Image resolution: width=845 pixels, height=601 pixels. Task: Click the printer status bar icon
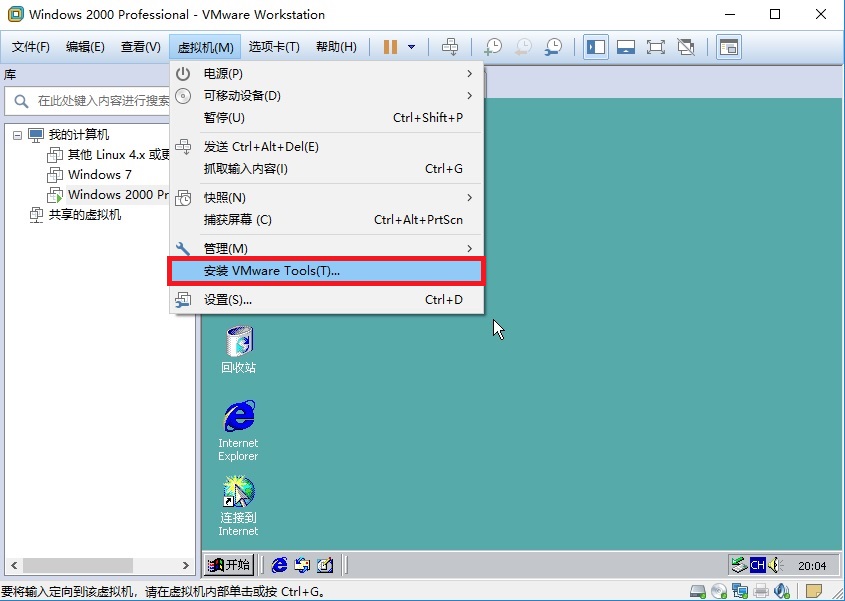761,591
